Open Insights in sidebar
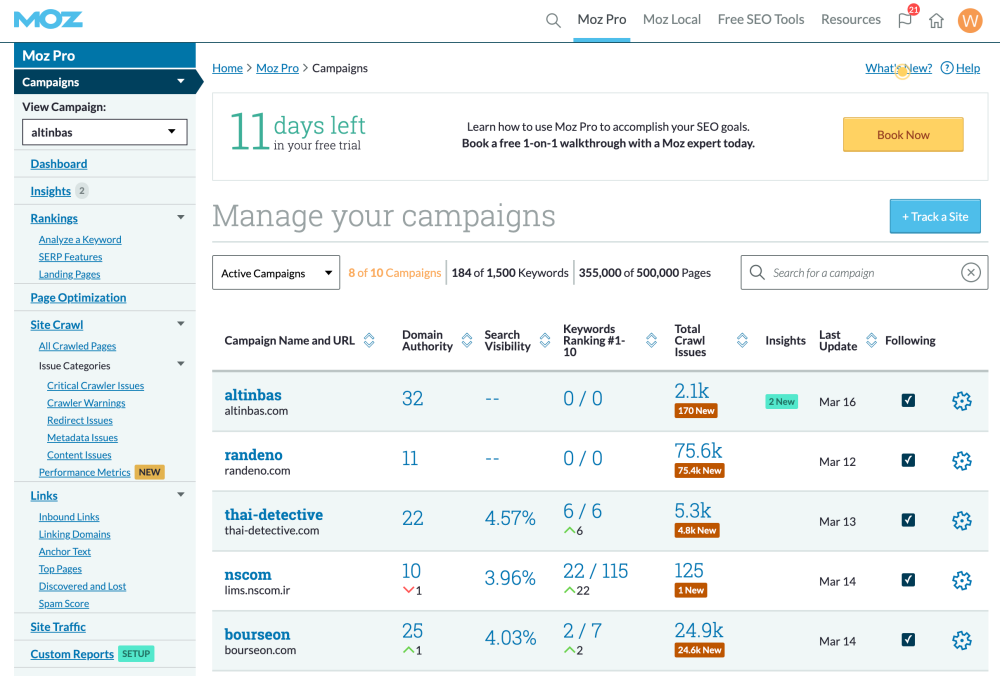Screen dimensions: 1000x676 point(50,191)
